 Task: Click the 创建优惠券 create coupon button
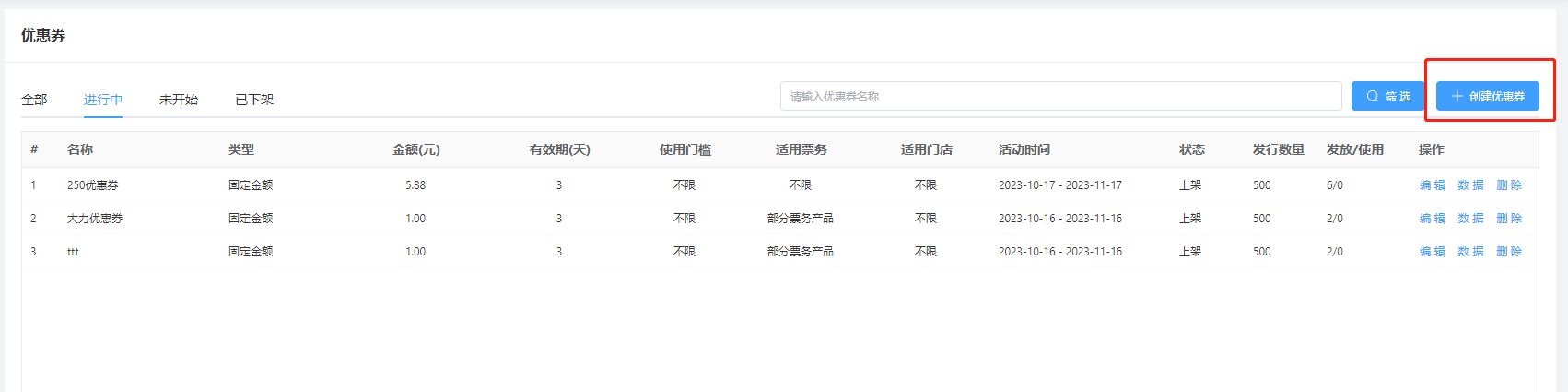tap(1487, 96)
